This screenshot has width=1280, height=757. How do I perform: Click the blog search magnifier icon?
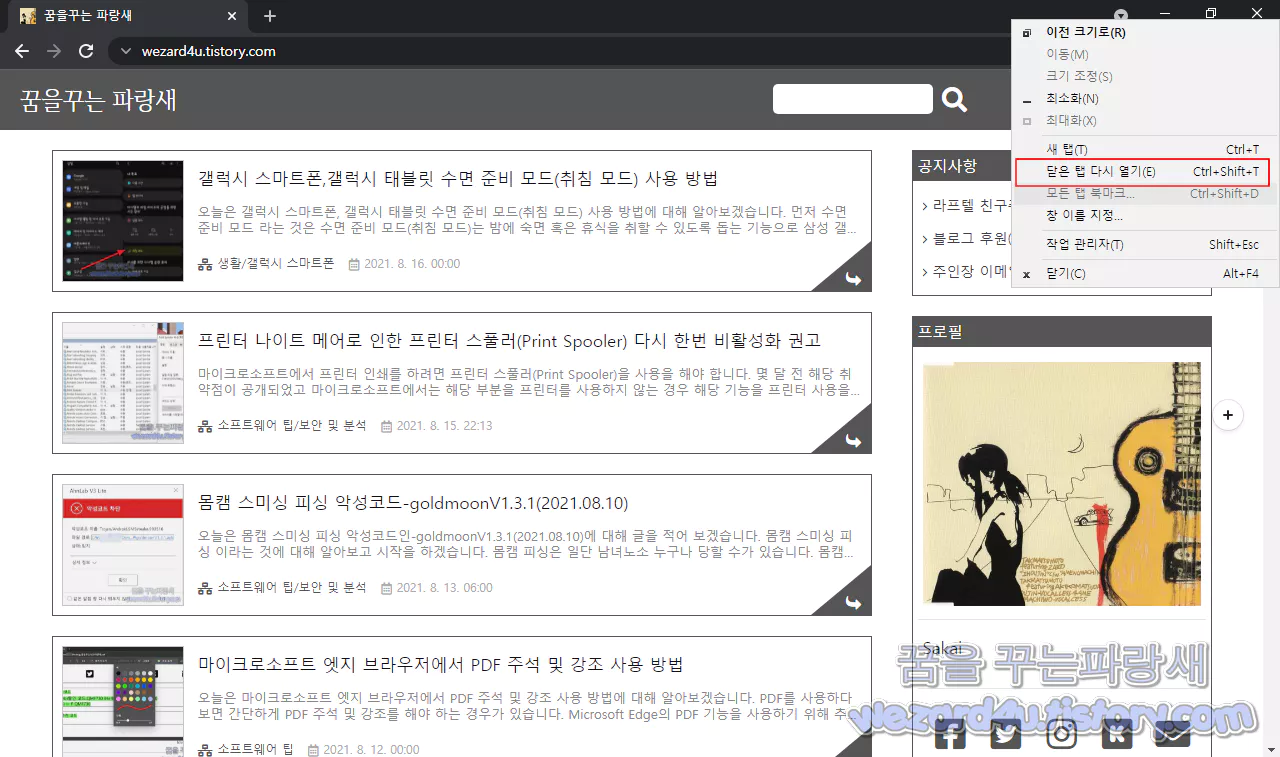coord(955,99)
